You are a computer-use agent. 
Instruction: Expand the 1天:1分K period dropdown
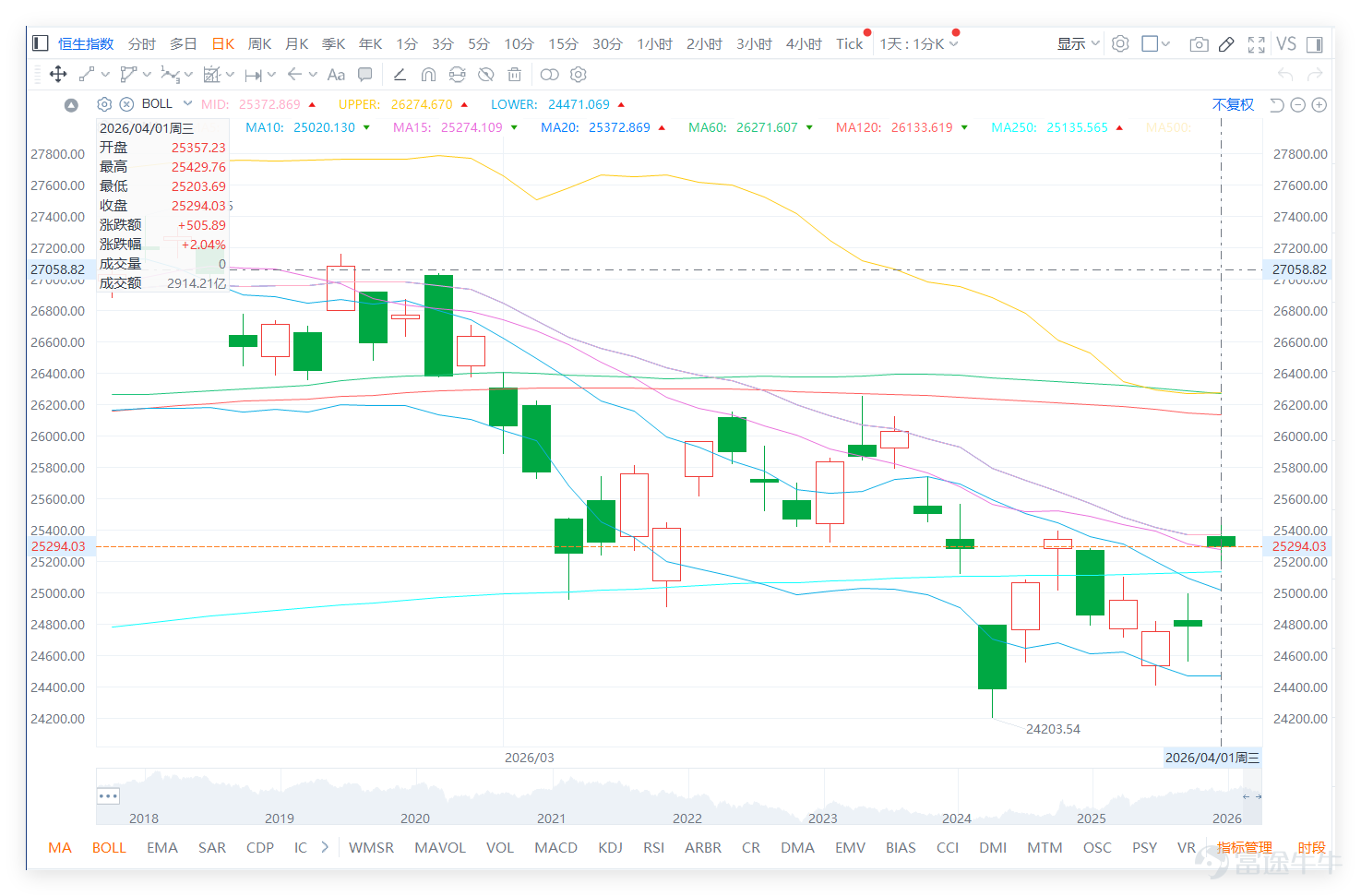click(919, 43)
